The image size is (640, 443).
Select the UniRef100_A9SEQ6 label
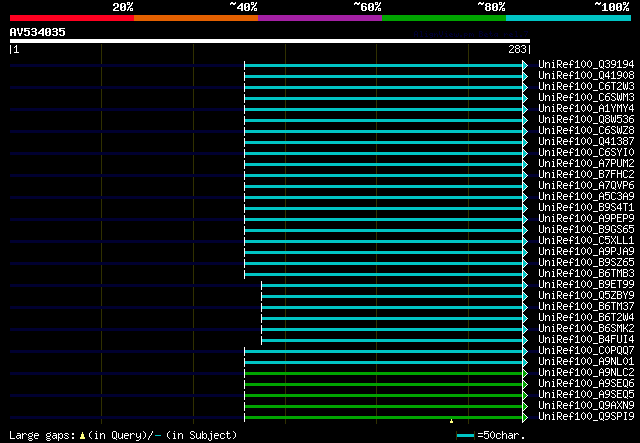[x=586, y=384]
